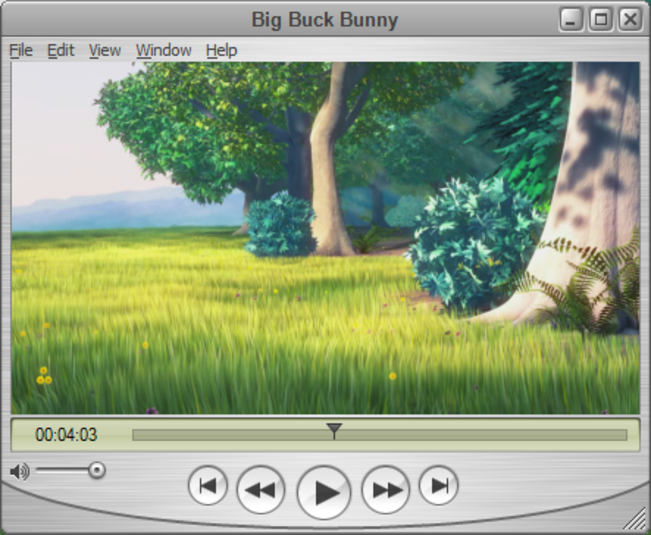Click the volume slider knob

tap(96, 470)
